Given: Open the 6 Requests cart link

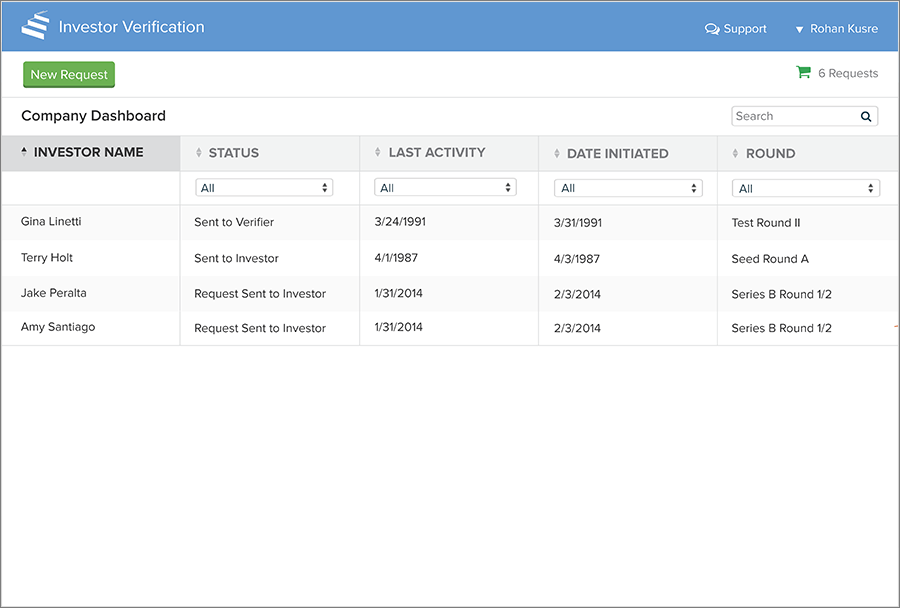Looking at the screenshot, I should pos(847,73).
